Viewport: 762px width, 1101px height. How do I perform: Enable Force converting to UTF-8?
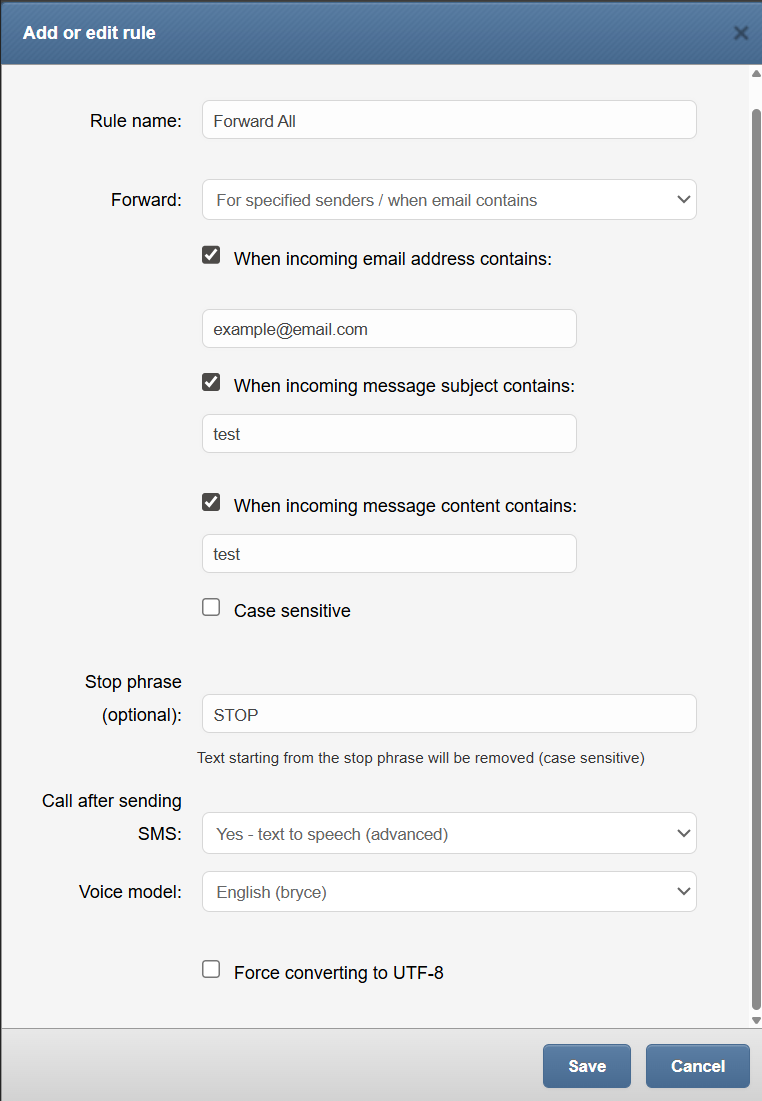pos(211,970)
